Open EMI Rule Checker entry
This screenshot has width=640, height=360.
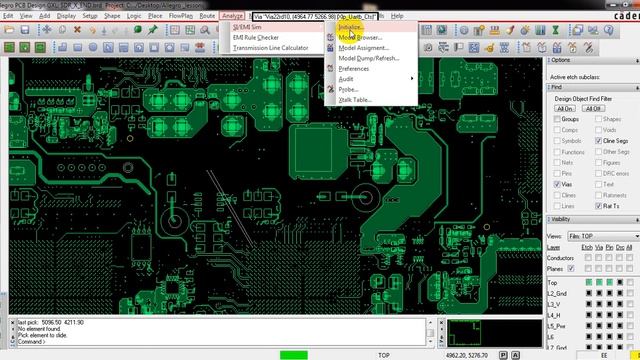pyautogui.click(x=271, y=37)
